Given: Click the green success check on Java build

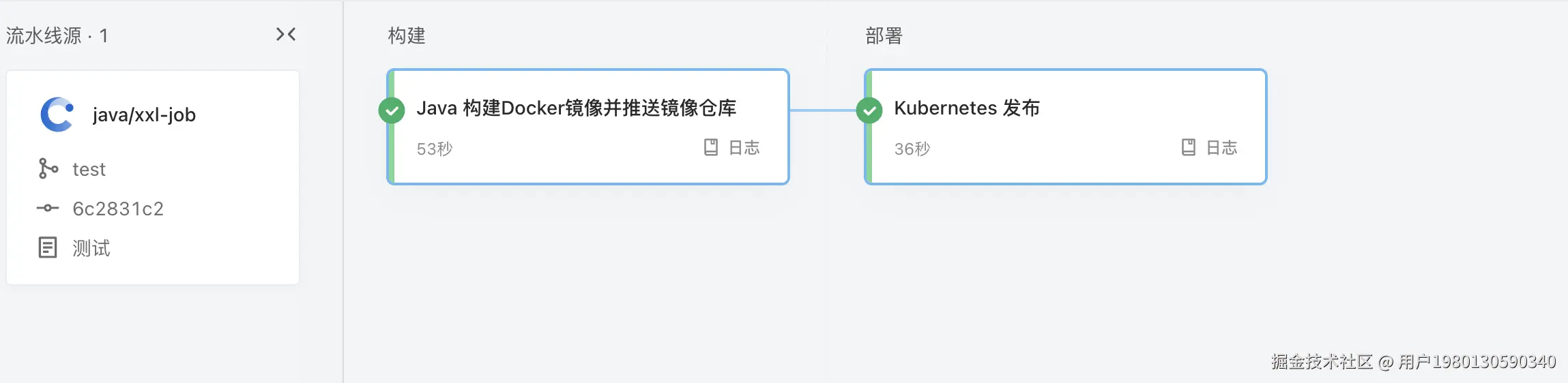Looking at the screenshot, I should 392,110.
